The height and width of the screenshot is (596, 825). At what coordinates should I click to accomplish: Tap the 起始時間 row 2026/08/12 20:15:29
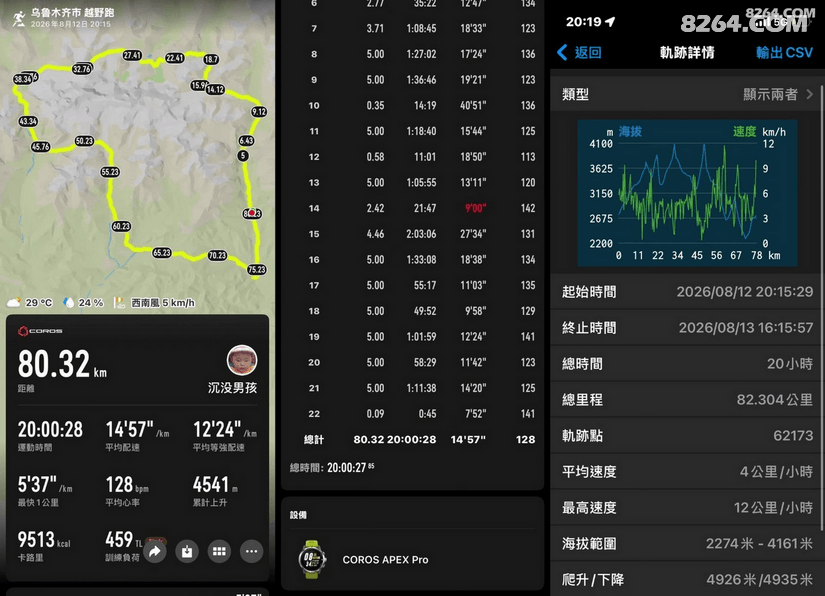click(x=686, y=292)
